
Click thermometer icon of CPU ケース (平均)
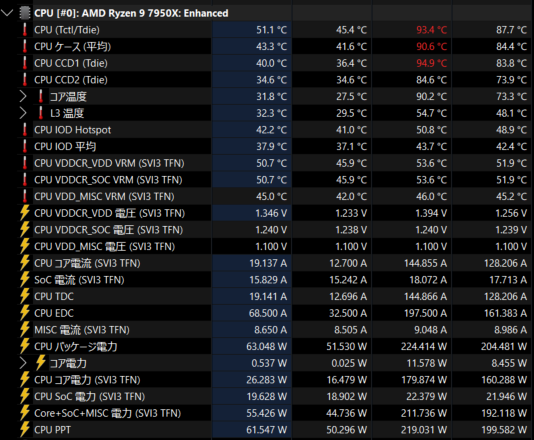[25, 47]
